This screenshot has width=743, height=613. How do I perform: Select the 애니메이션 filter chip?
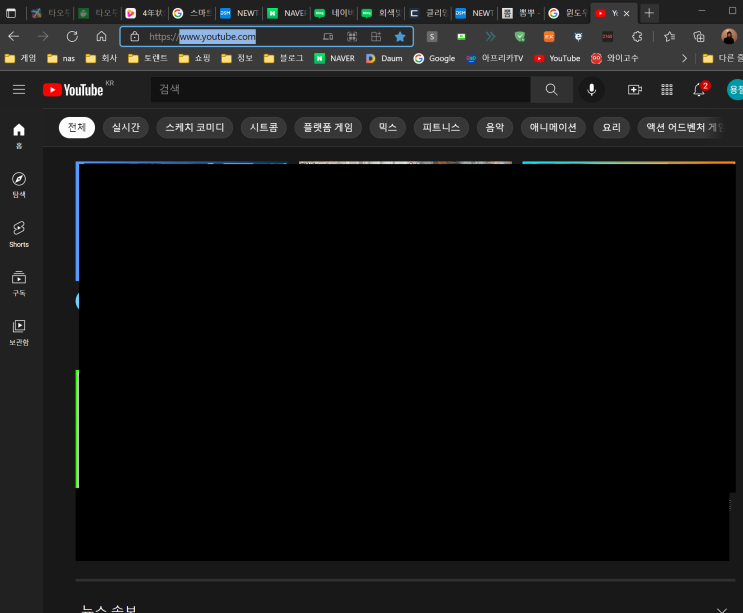pyautogui.click(x=553, y=127)
